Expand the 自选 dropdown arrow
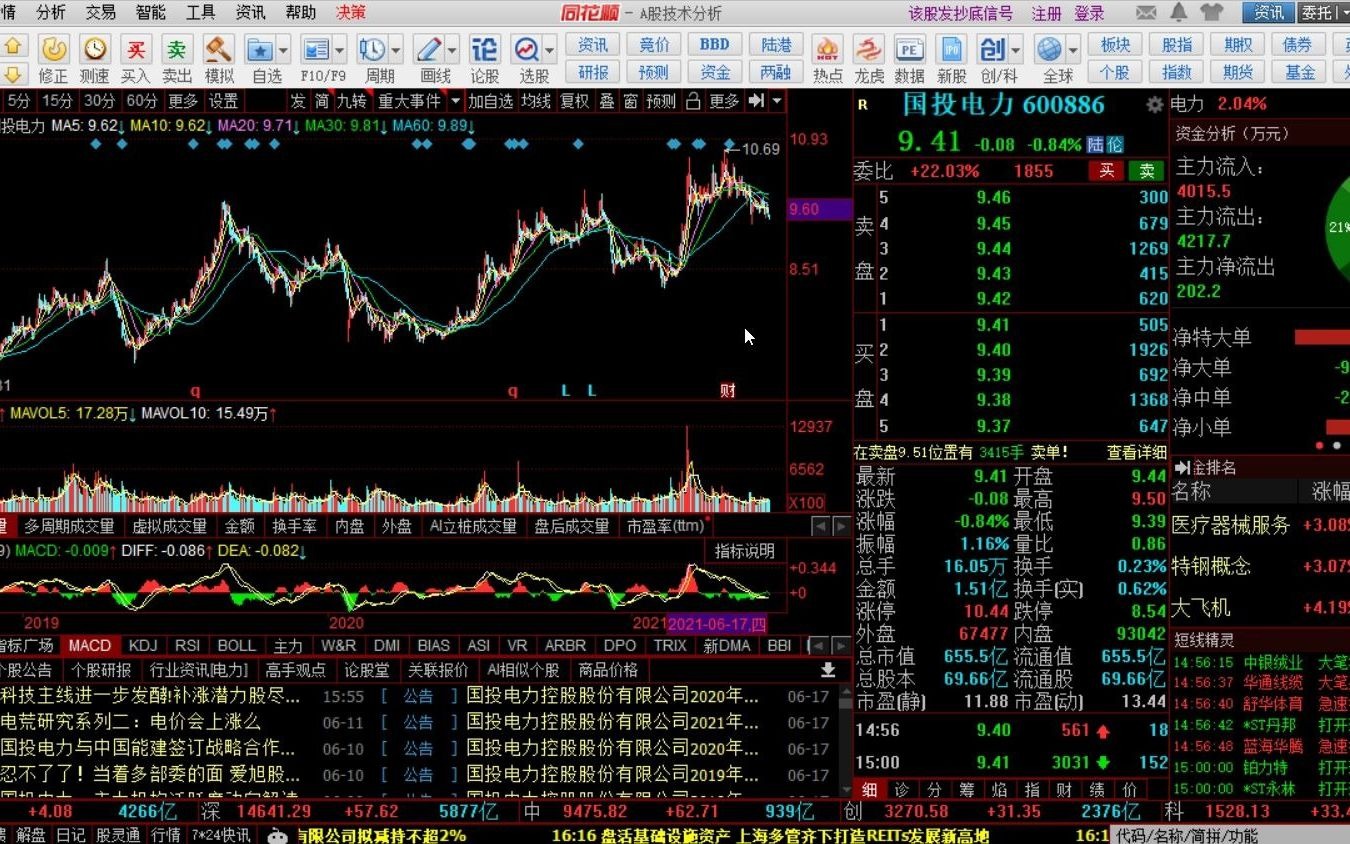This screenshot has height=844, width=1350. [x=284, y=49]
